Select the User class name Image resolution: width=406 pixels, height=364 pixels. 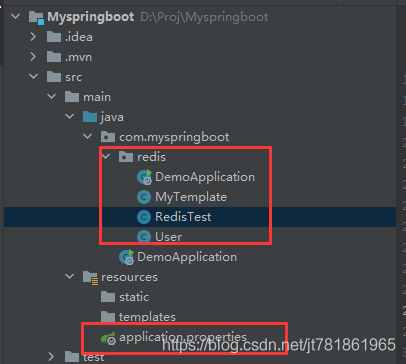click(168, 237)
